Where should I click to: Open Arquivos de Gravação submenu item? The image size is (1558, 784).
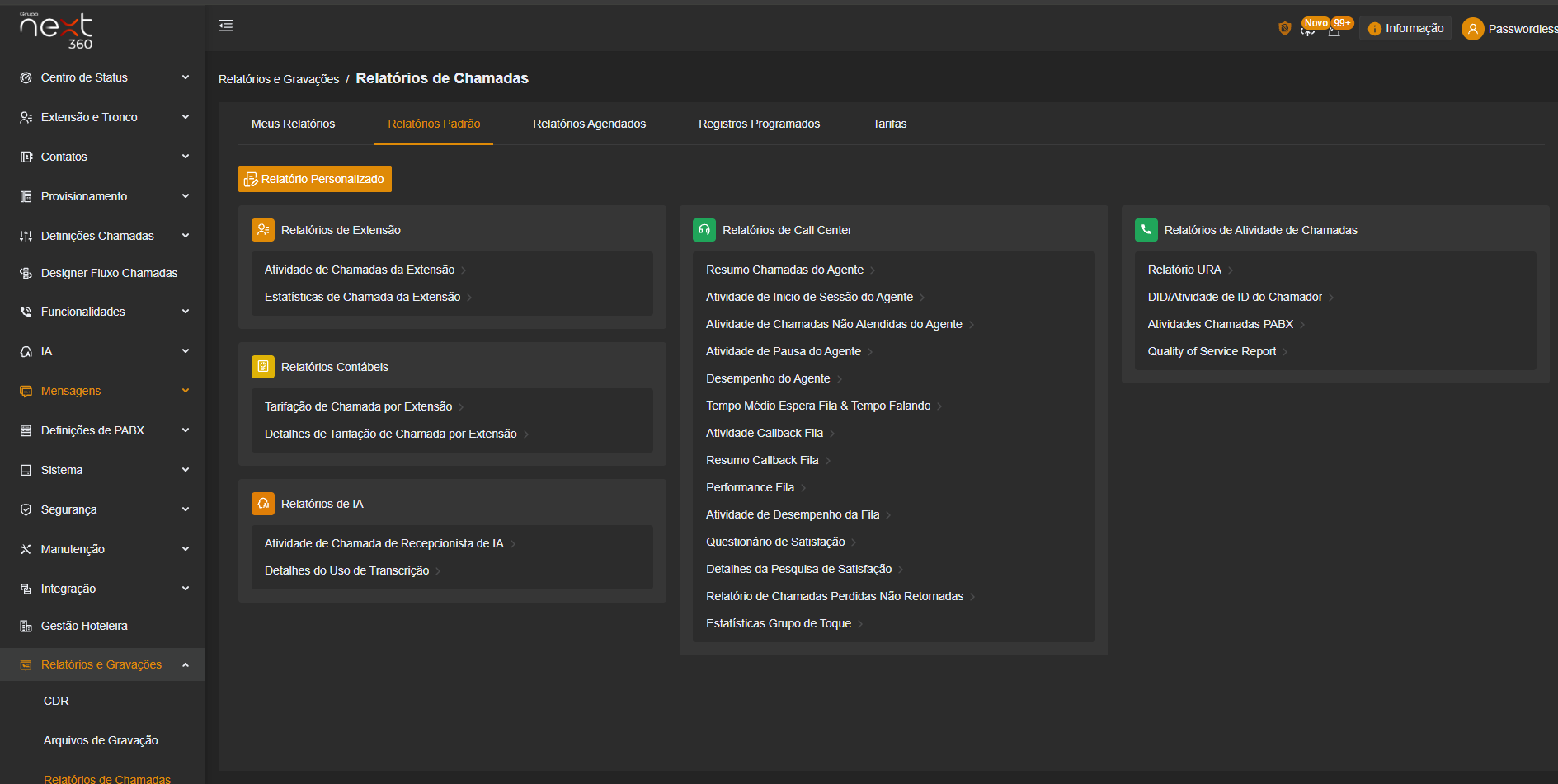tap(101, 740)
